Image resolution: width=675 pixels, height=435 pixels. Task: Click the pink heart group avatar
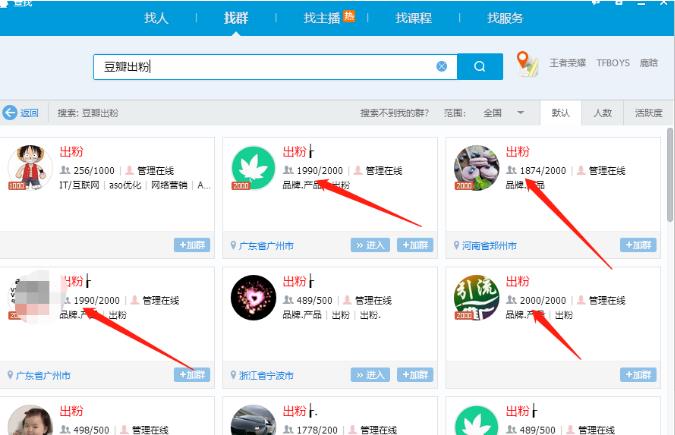tap(253, 297)
